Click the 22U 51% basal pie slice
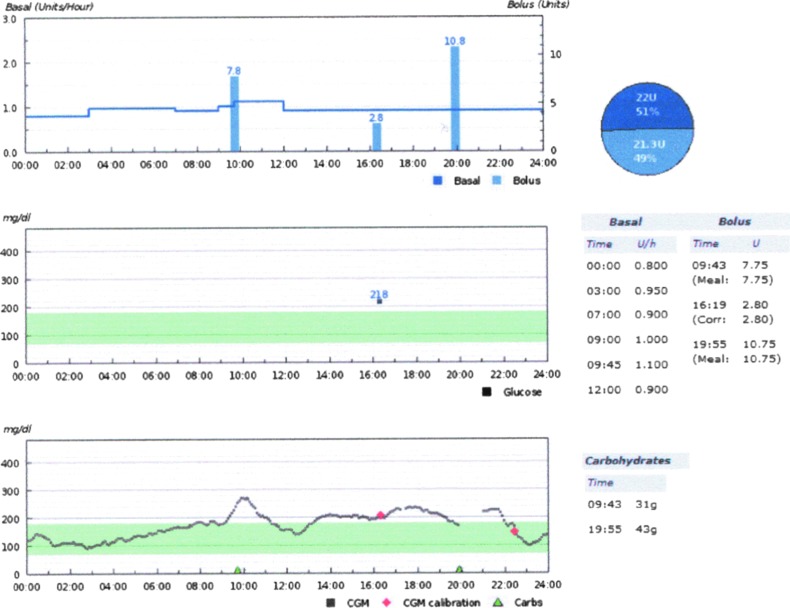Screen dimensions: 790x608 [x=647, y=105]
